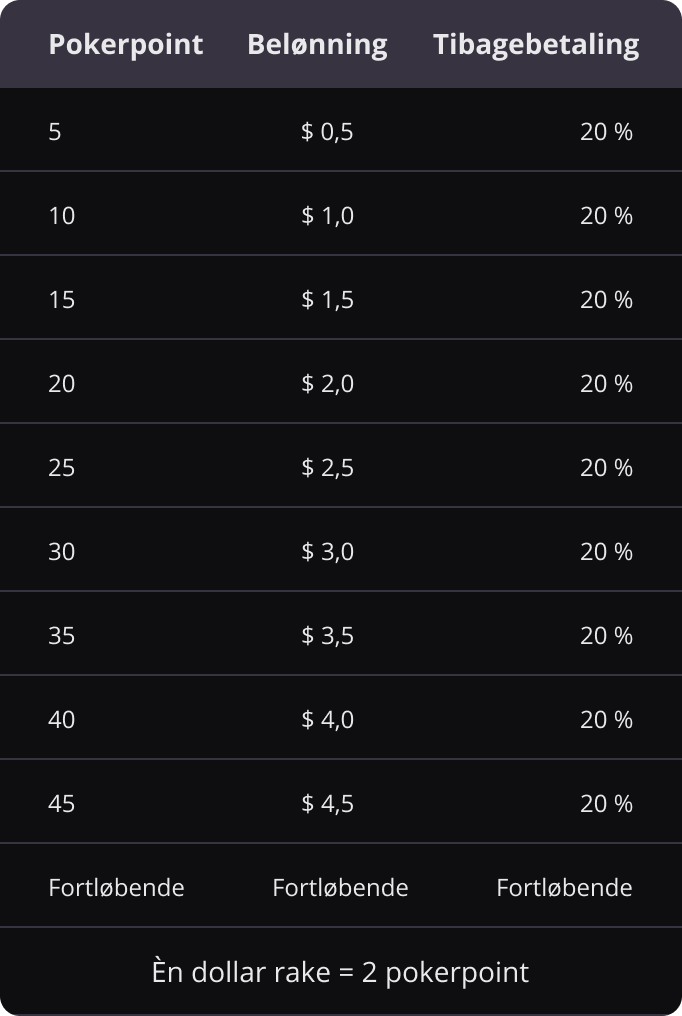The image size is (682, 1016).
Task: Click the $ 1,0 reward value
Action: [x=327, y=215]
